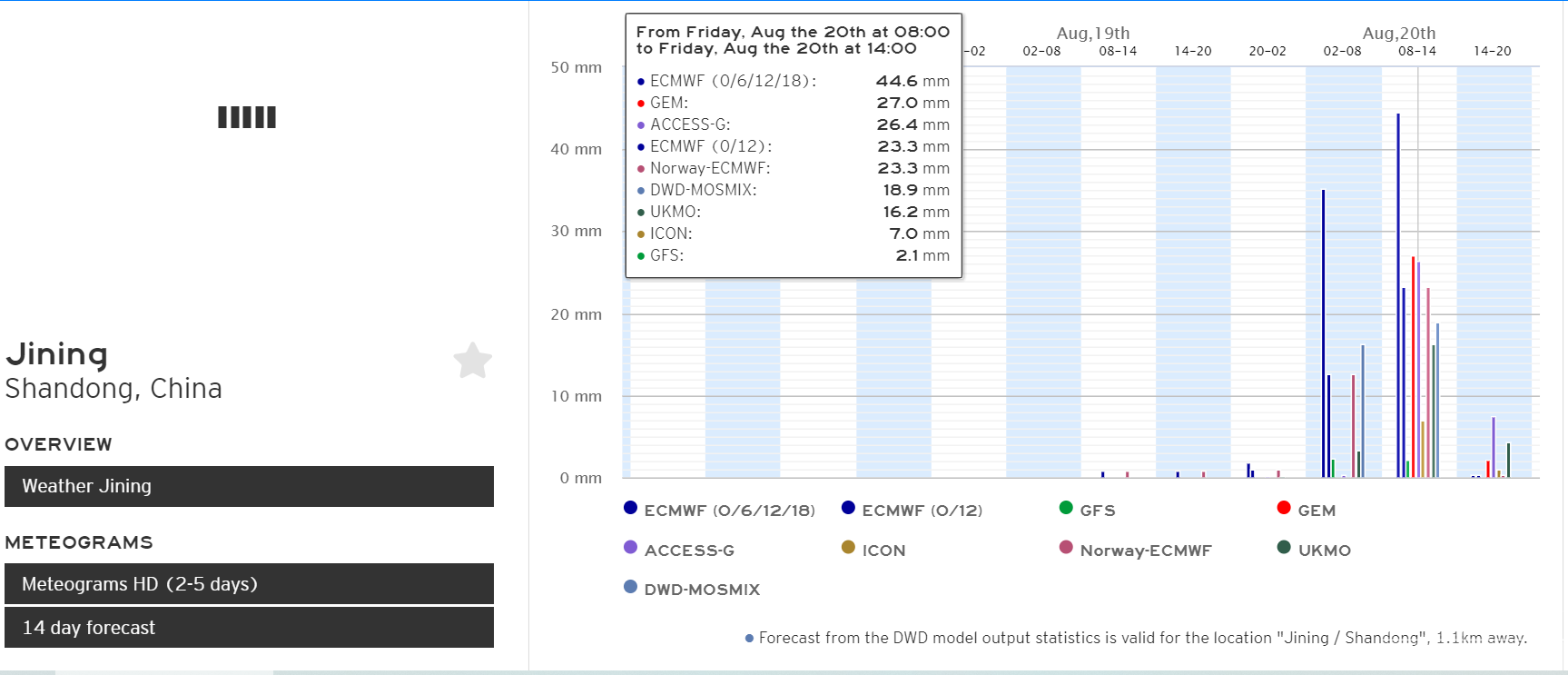Toggle UKMO legend series

(1314, 550)
